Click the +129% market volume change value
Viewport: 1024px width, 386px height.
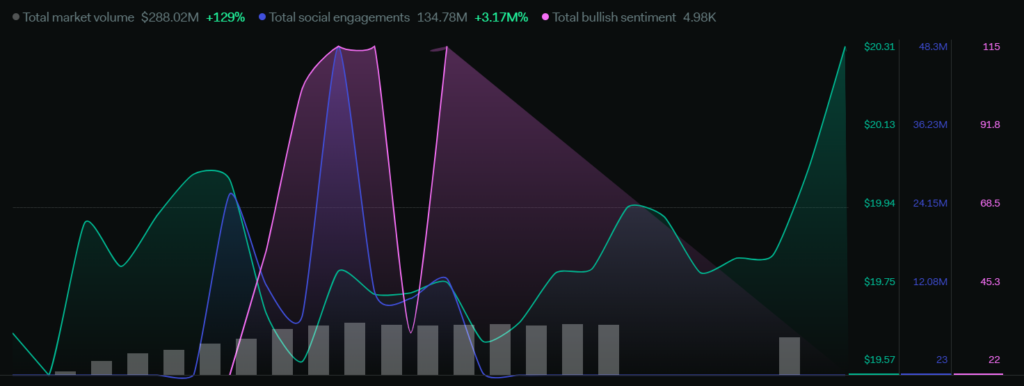tap(225, 18)
